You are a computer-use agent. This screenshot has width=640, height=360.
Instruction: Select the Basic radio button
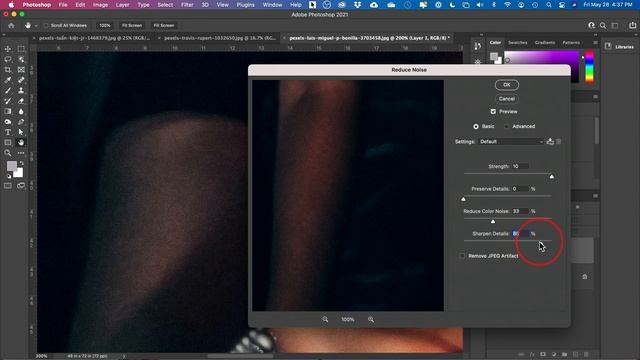[476, 127]
